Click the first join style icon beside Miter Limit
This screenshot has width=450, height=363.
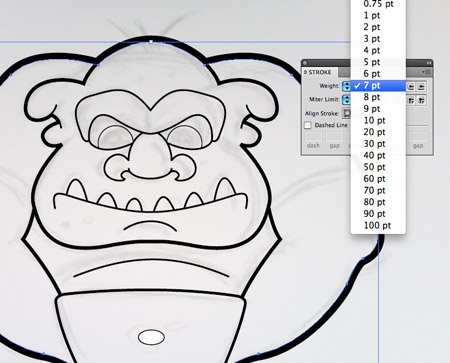point(411,100)
